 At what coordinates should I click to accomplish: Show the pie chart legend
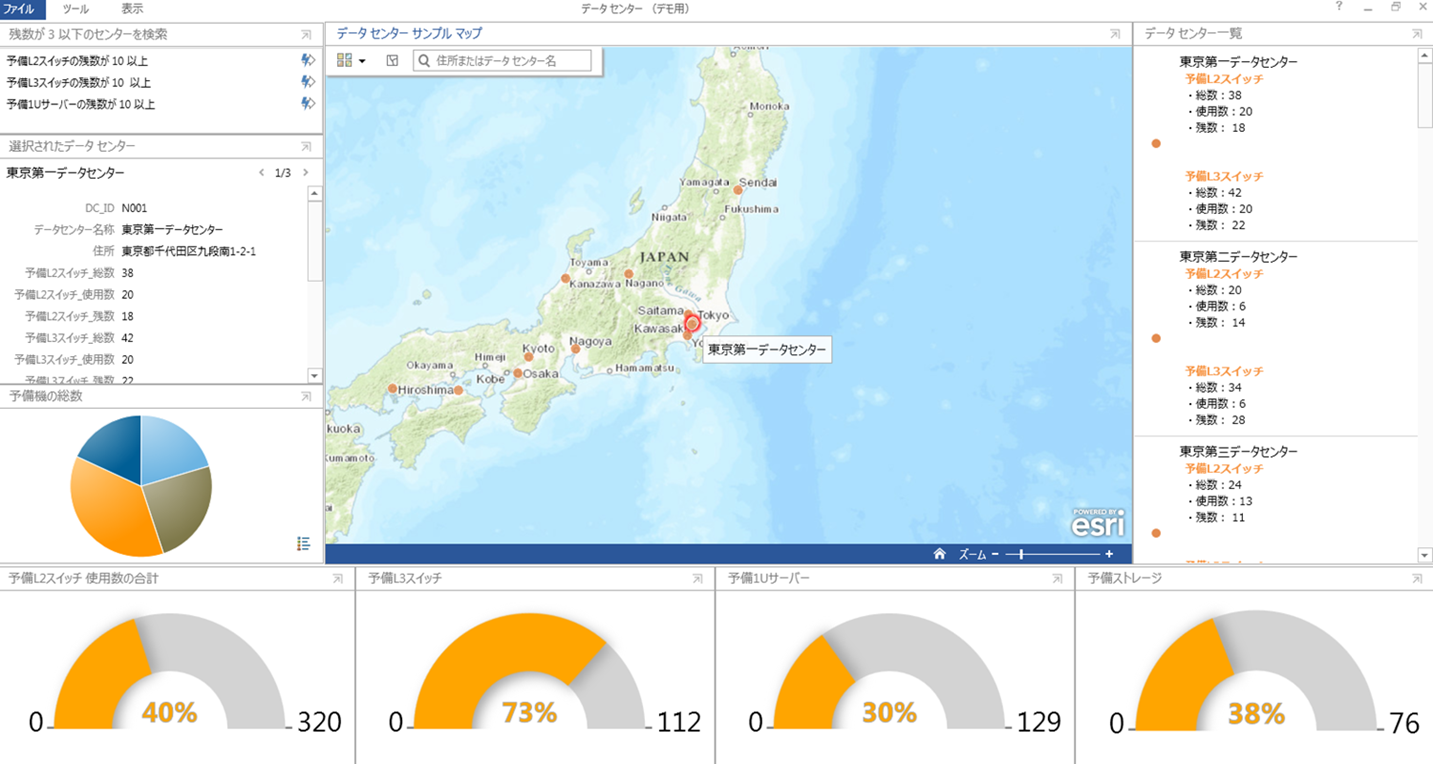coord(304,543)
